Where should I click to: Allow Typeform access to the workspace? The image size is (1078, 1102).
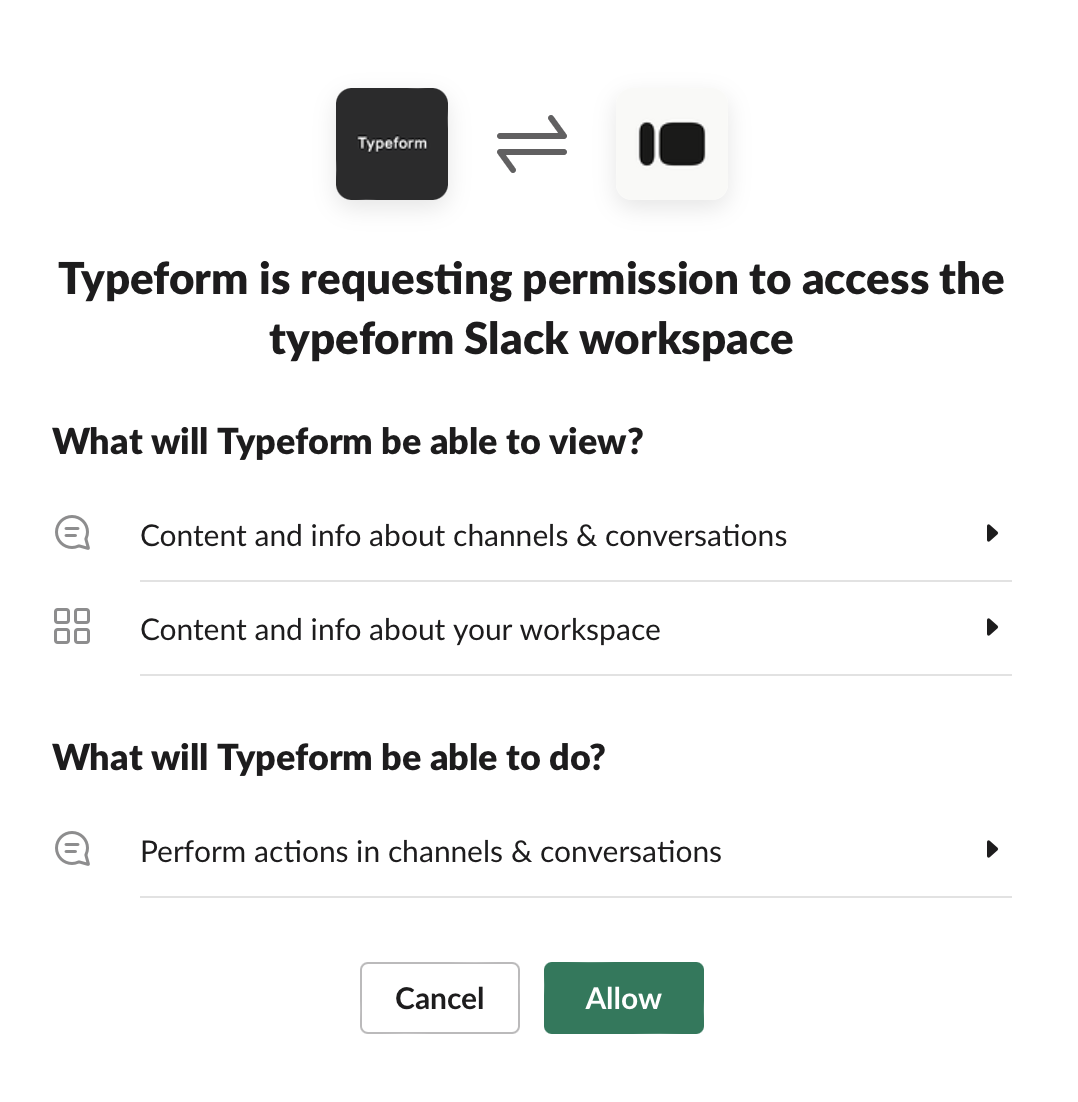click(x=624, y=998)
